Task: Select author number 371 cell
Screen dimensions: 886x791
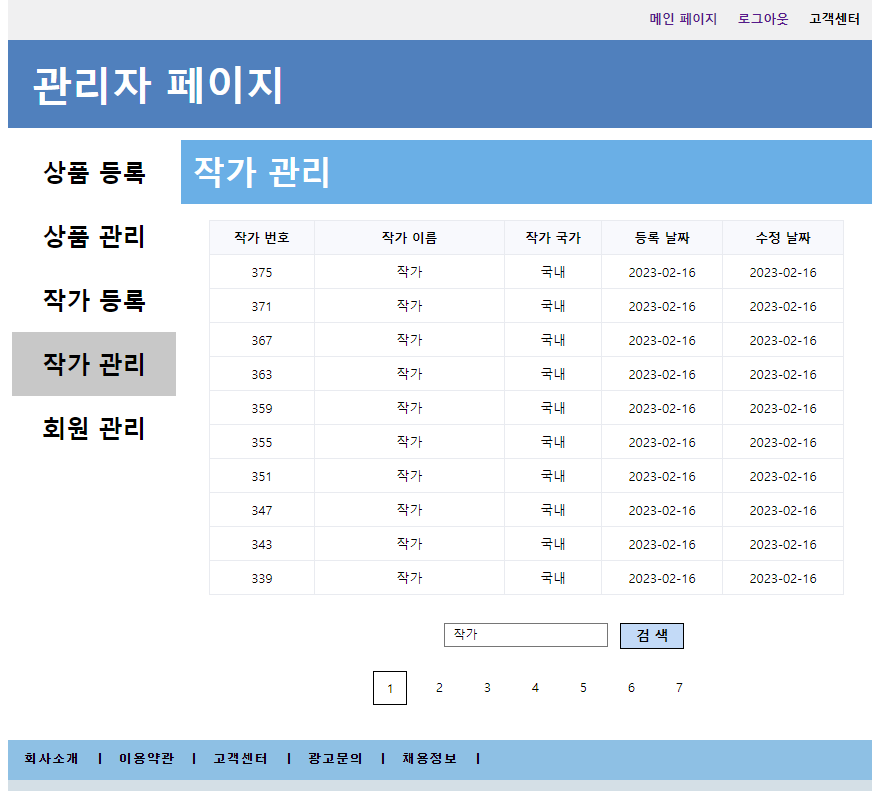Action: point(262,306)
